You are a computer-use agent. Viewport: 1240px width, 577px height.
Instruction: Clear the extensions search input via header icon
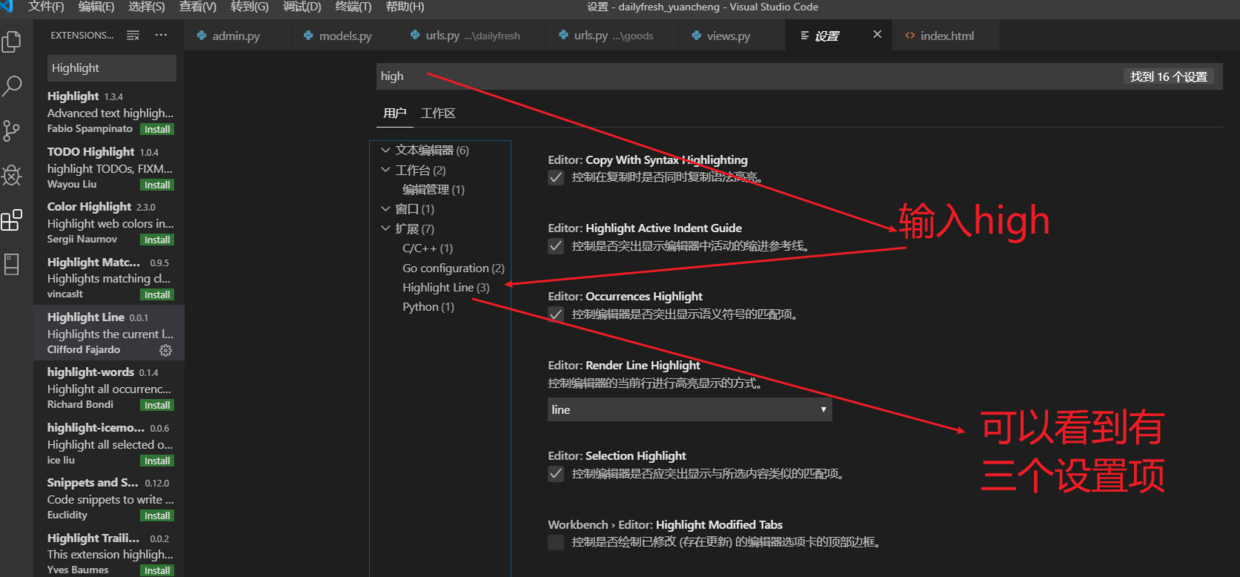[133, 35]
